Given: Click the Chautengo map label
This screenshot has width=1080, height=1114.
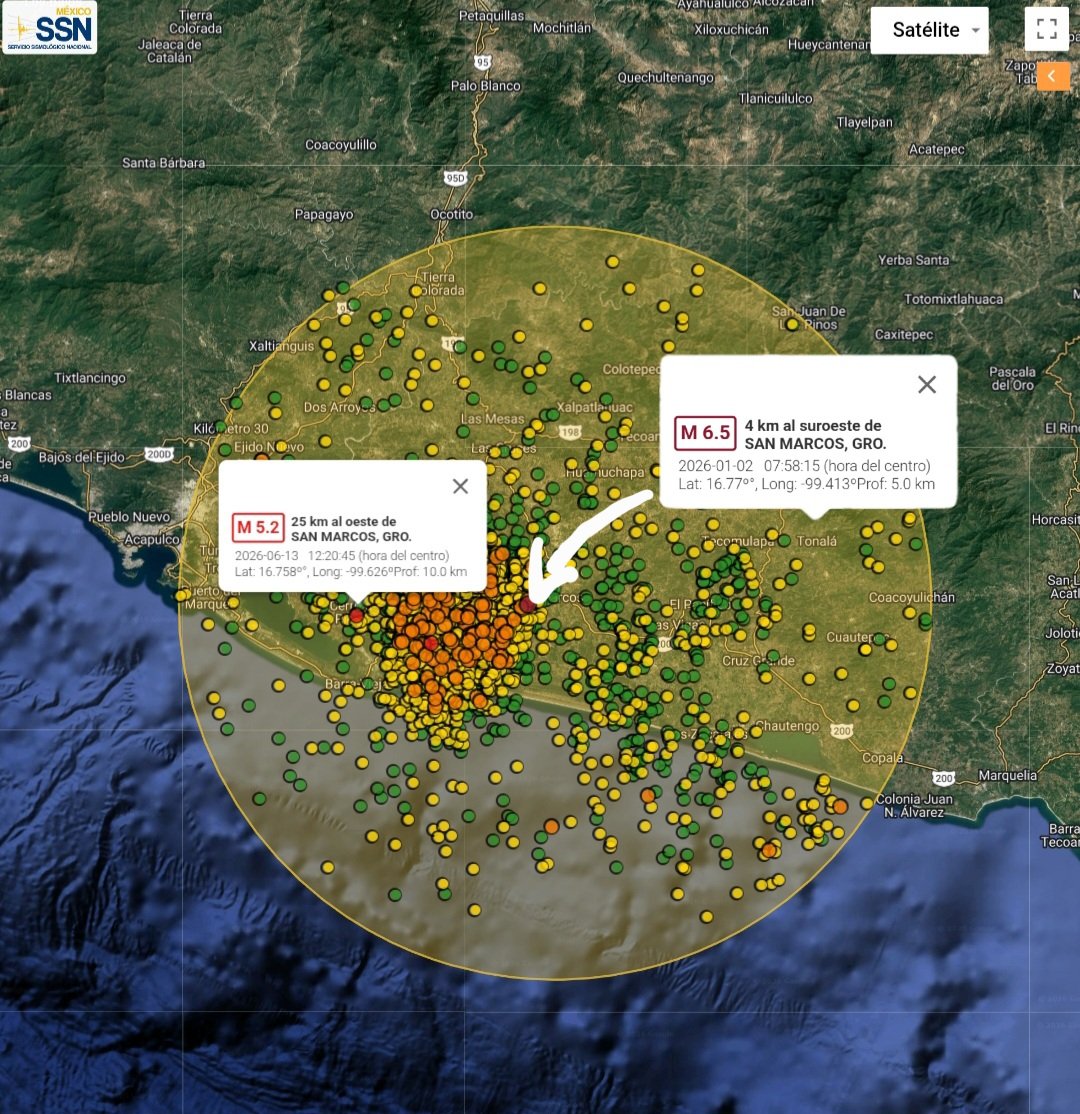Looking at the screenshot, I should pyautogui.click(x=787, y=725).
